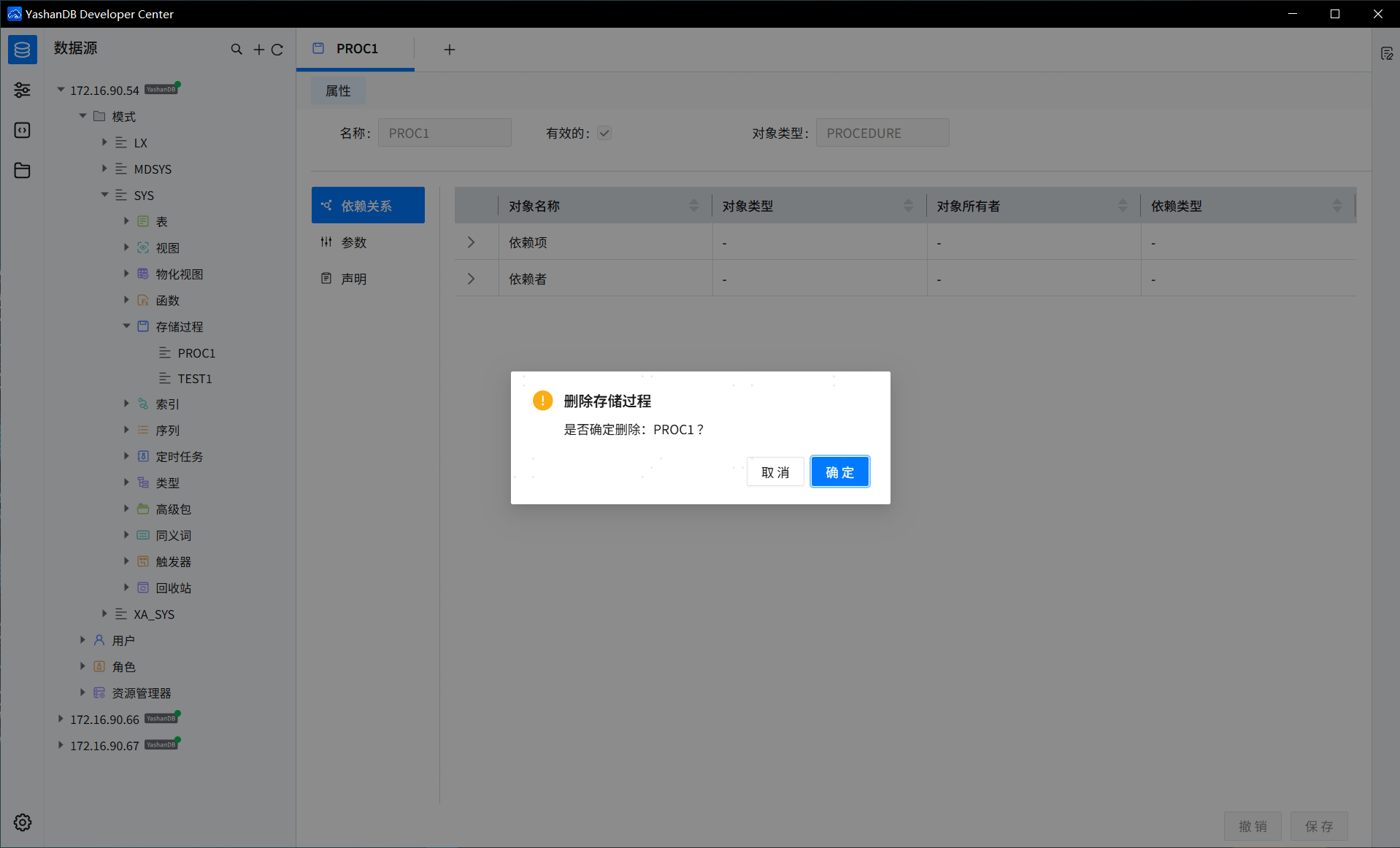Collapse the SYS schema node
Viewport: 1400px width, 848px height.
pos(104,195)
